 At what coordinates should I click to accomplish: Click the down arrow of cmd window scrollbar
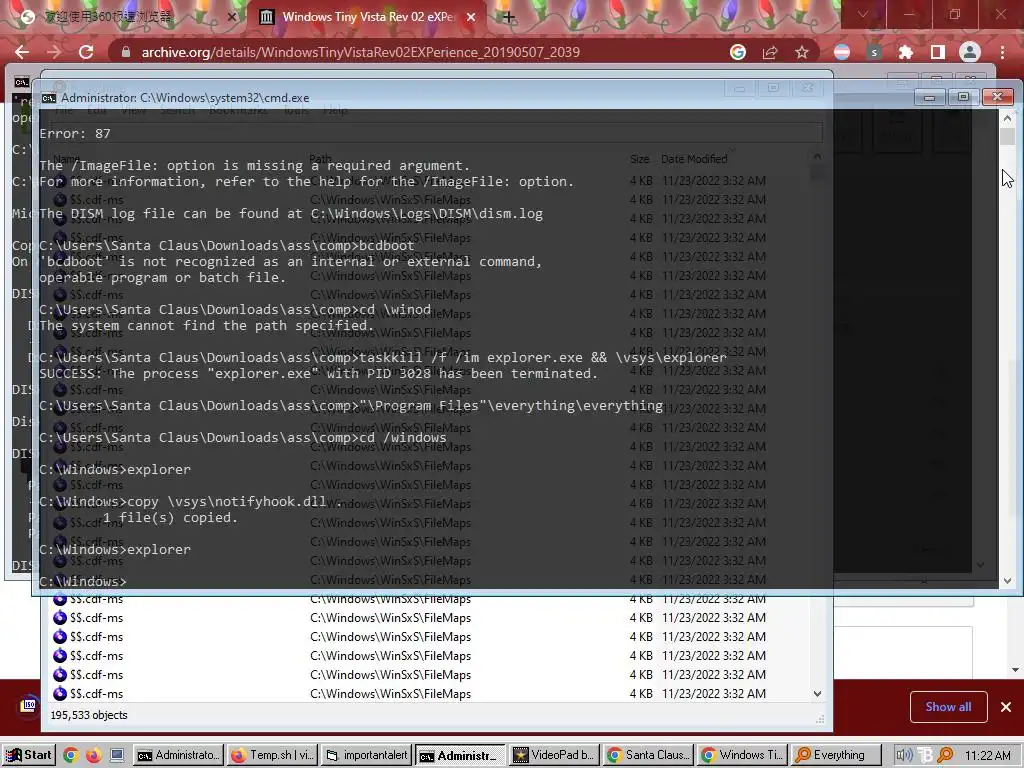[1007, 581]
